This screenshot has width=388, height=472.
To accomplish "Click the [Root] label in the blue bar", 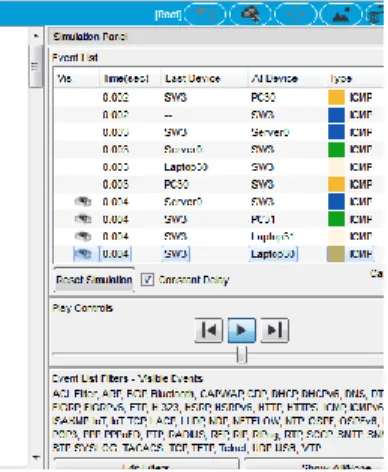I will point(168,15).
